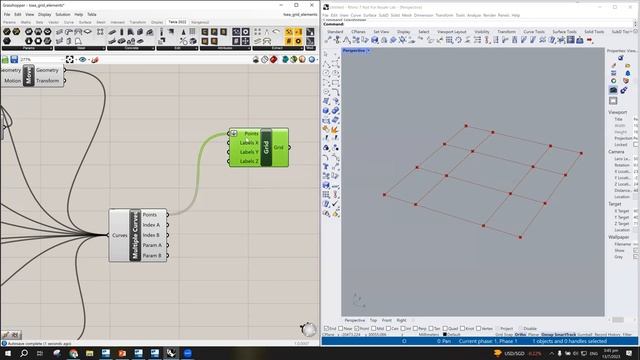Click the Open file icon in Grasshopper canvas toolbar
640x360 pixels.
[x=5, y=60]
